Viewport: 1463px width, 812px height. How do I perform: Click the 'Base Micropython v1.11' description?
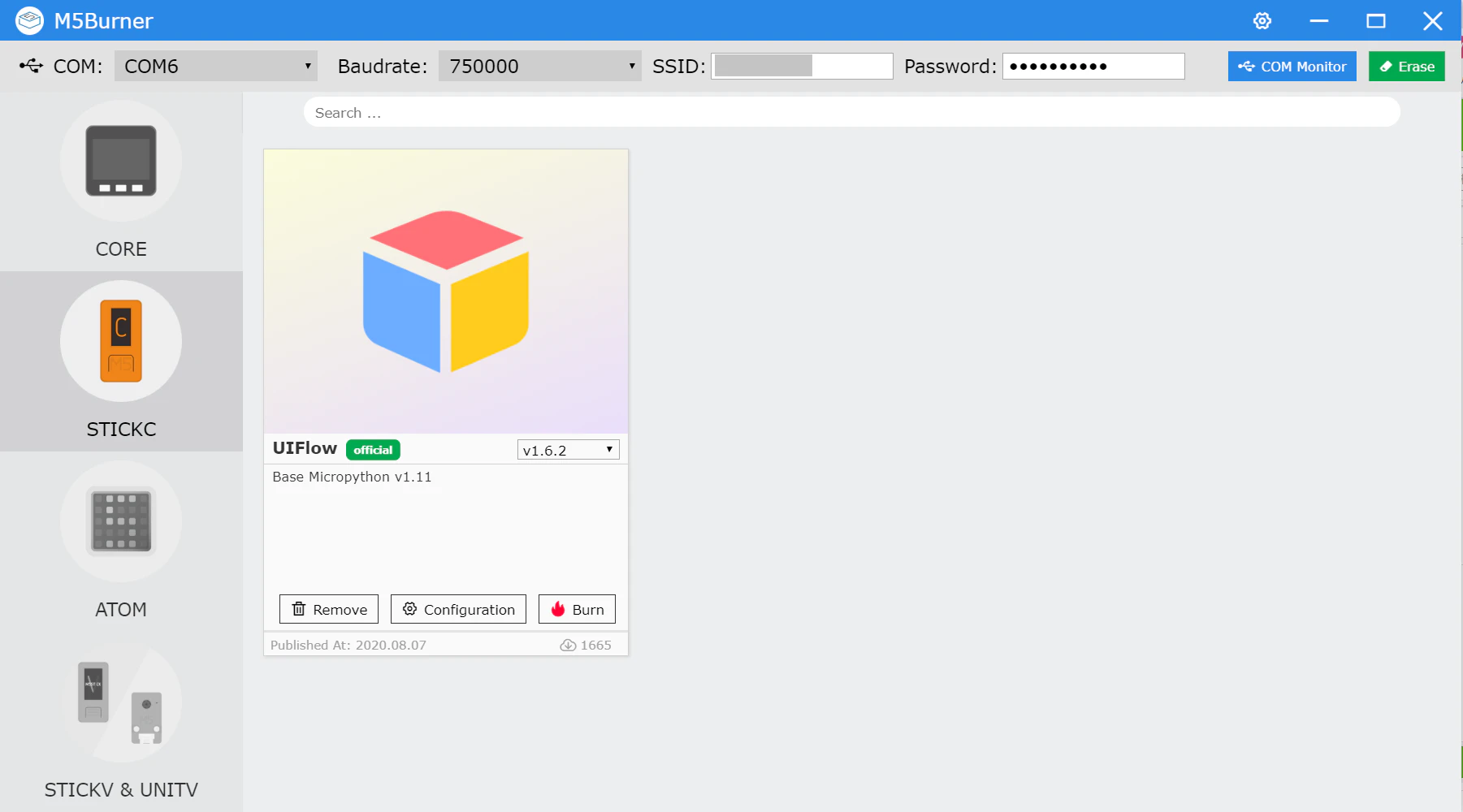[352, 477]
